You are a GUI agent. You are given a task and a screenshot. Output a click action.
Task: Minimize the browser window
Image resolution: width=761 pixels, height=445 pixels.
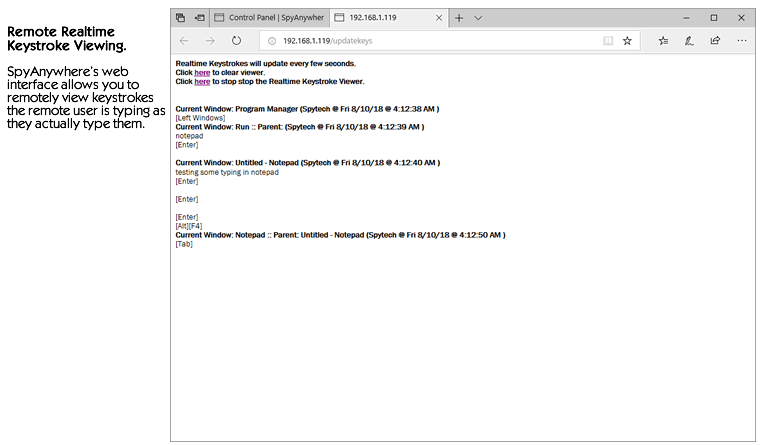coord(686,18)
